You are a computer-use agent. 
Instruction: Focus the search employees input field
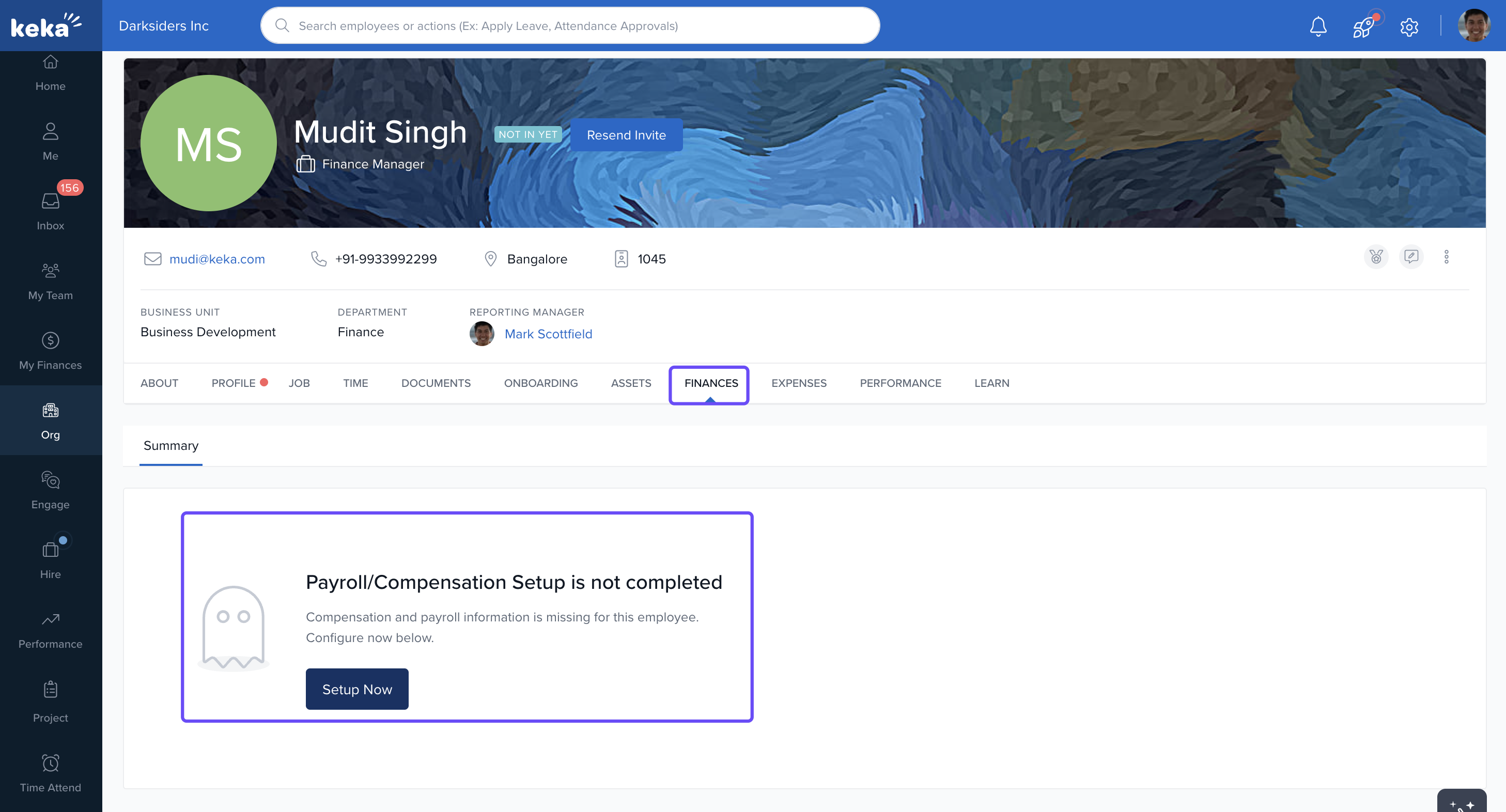click(570, 26)
